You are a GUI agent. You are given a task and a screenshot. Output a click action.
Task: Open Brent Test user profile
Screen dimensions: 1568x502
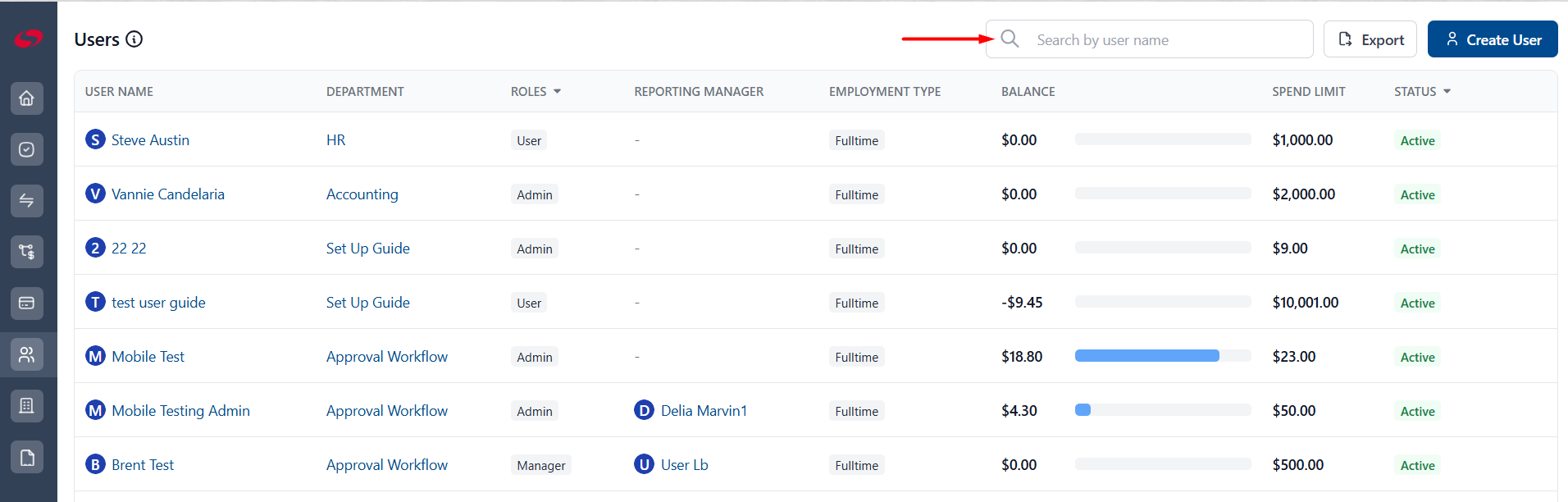pos(143,465)
